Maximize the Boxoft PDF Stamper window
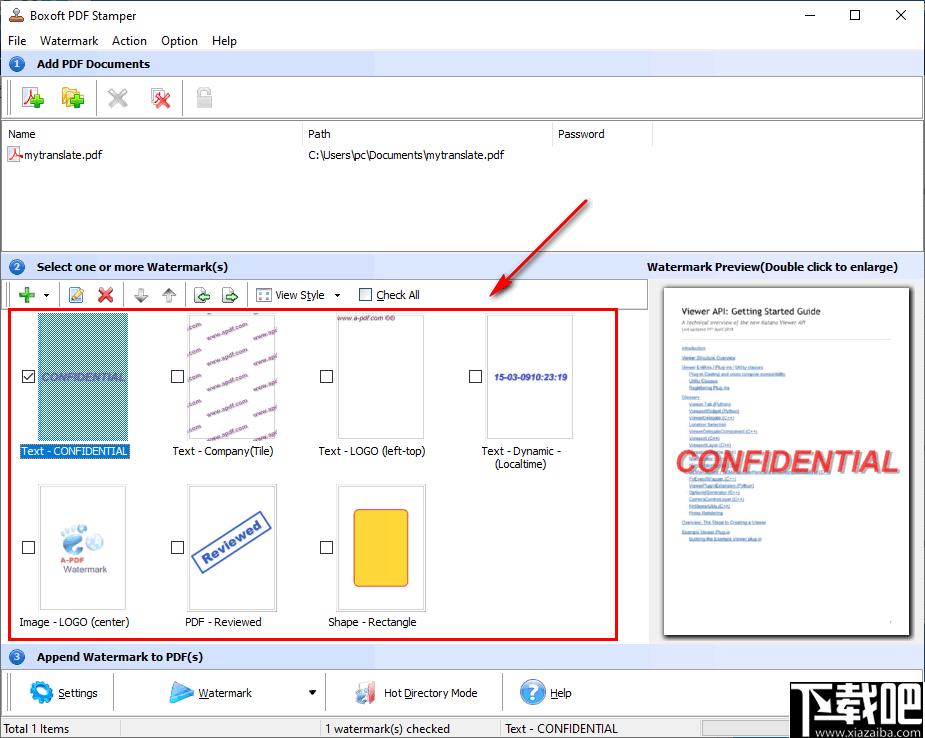This screenshot has height=738, width=925. point(855,15)
